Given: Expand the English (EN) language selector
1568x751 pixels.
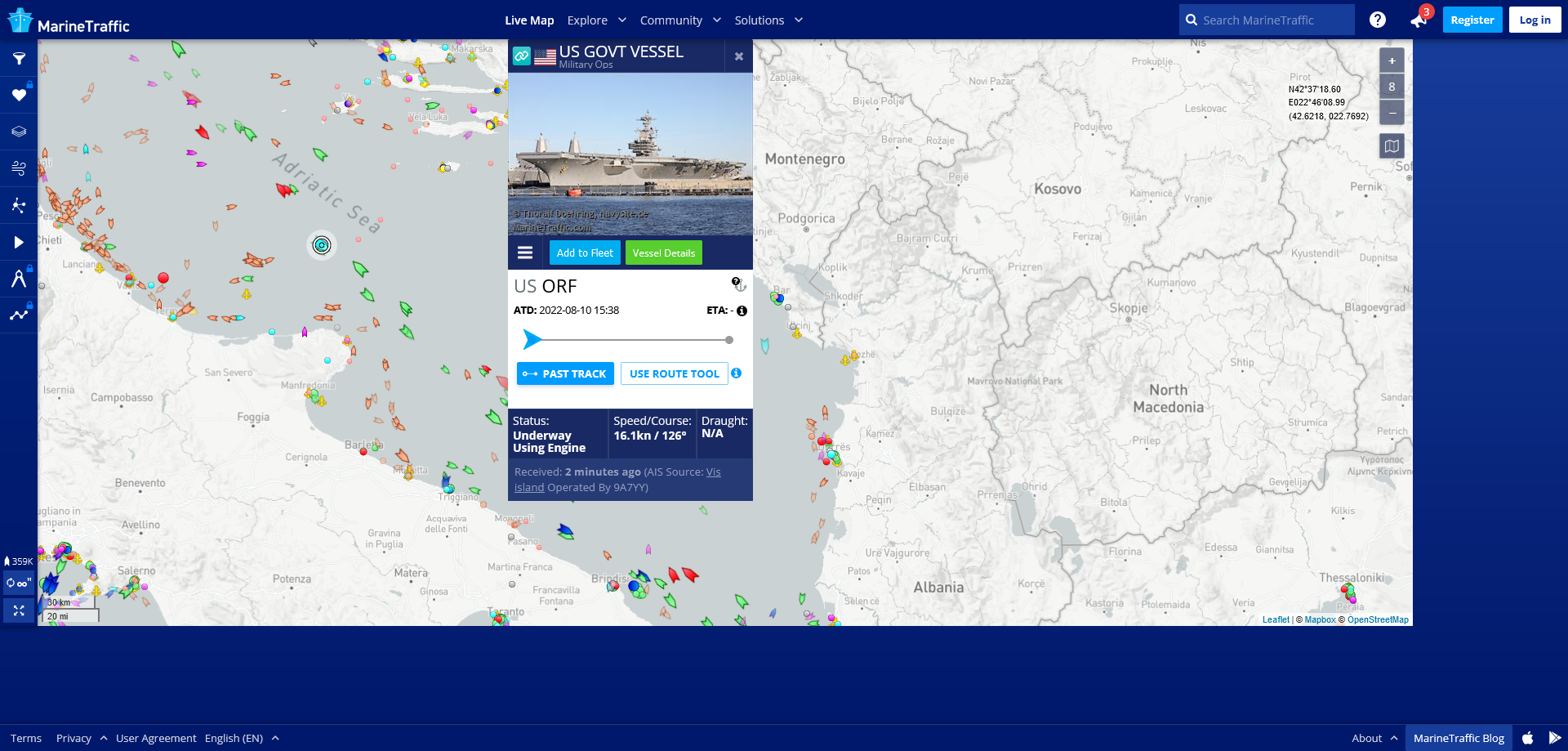Looking at the screenshot, I should pyautogui.click(x=242, y=738).
